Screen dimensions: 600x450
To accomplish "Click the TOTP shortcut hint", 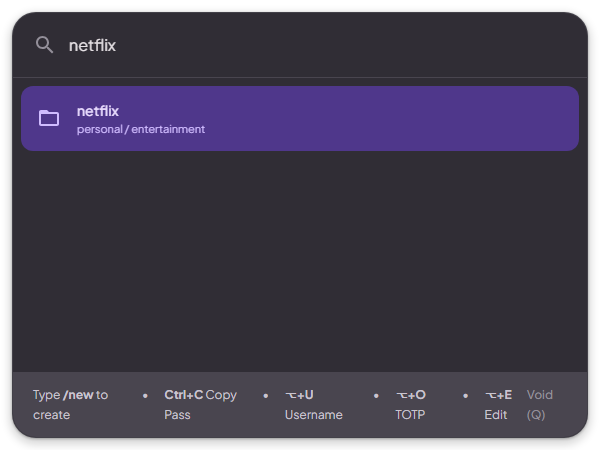I will [x=411, y=404].
